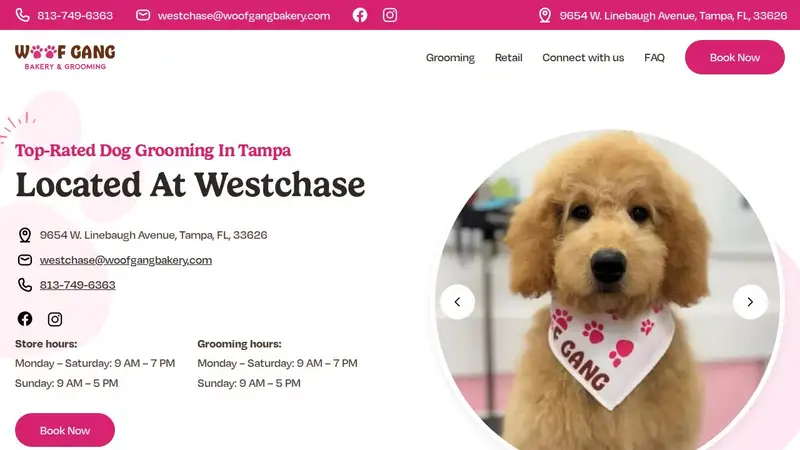
Task: Click the underlined email westchase@woofgangbakery.com
Action: (x=126, y=260)
